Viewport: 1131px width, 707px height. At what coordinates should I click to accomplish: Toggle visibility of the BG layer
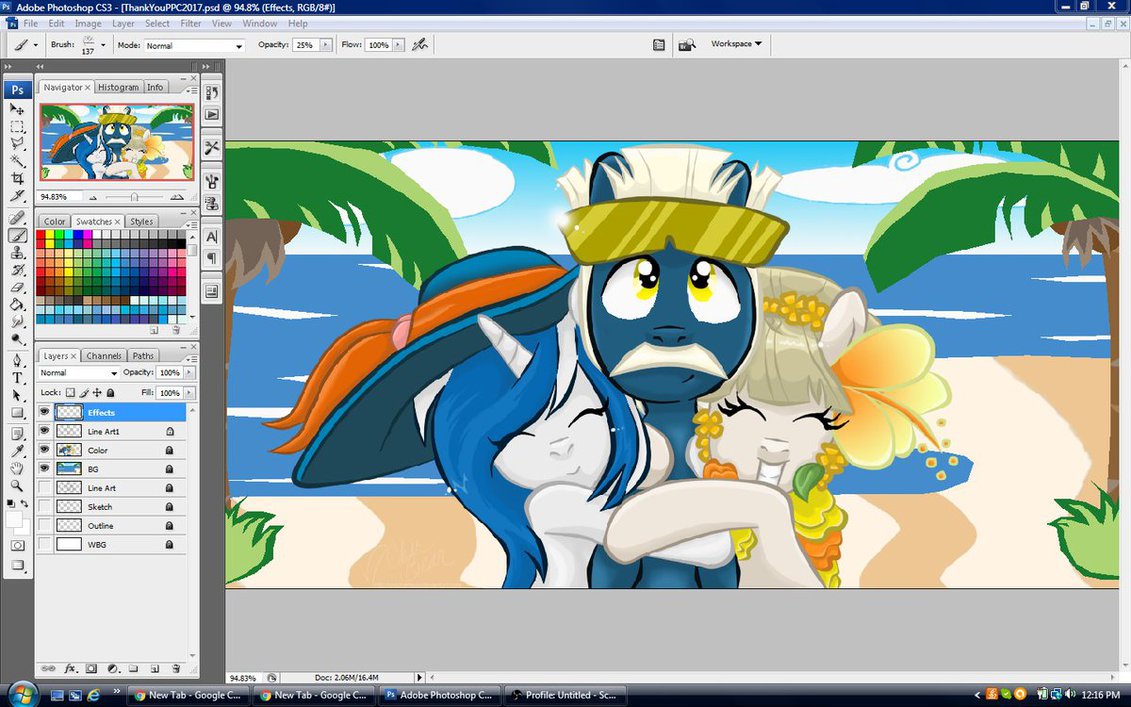(44, 469)
